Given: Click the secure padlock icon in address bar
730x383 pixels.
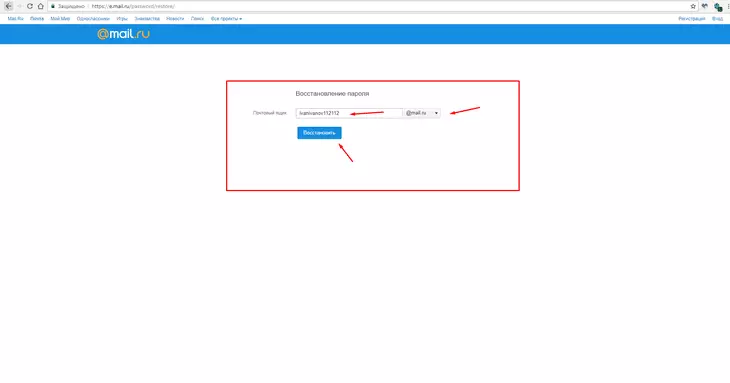Looking at the screenshot, I should [x=53, y=6].
